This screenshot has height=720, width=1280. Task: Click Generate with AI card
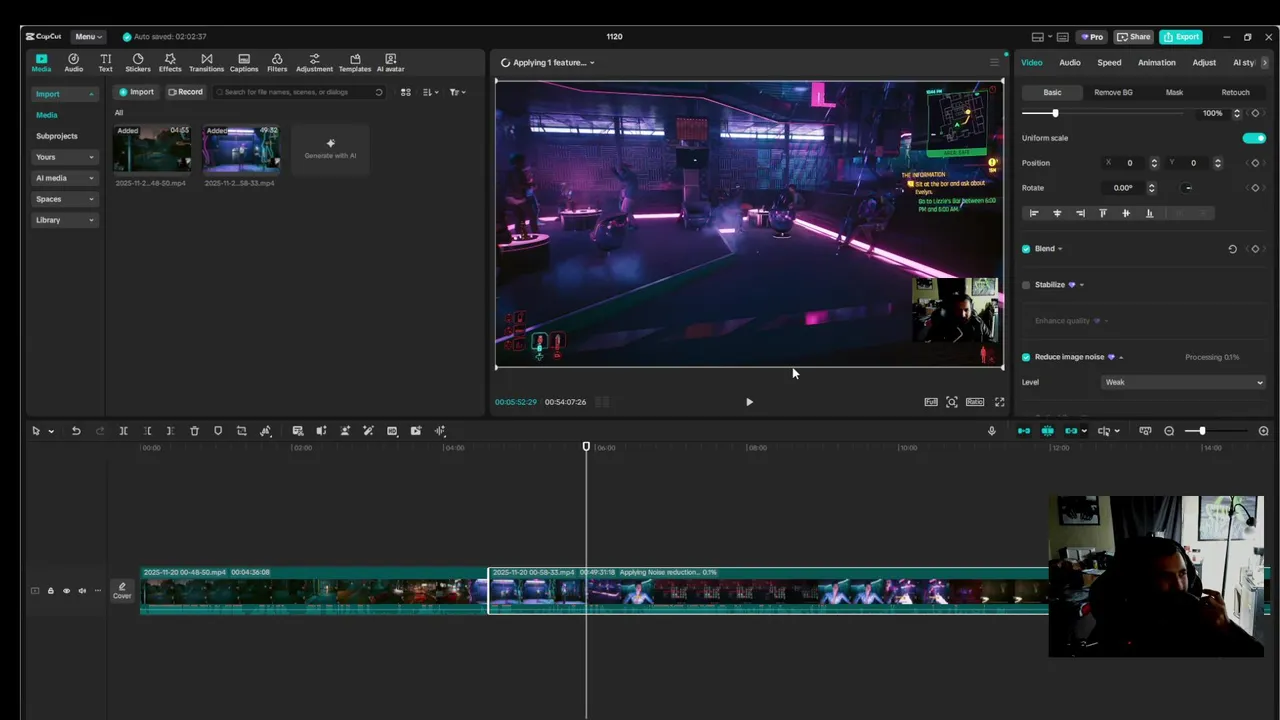[331, 149]
